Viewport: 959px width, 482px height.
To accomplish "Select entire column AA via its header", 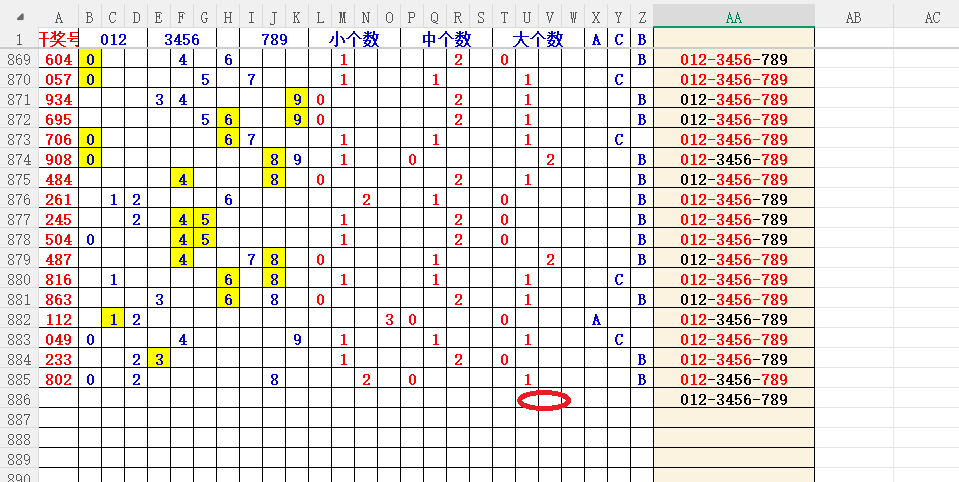I will 734,18.
